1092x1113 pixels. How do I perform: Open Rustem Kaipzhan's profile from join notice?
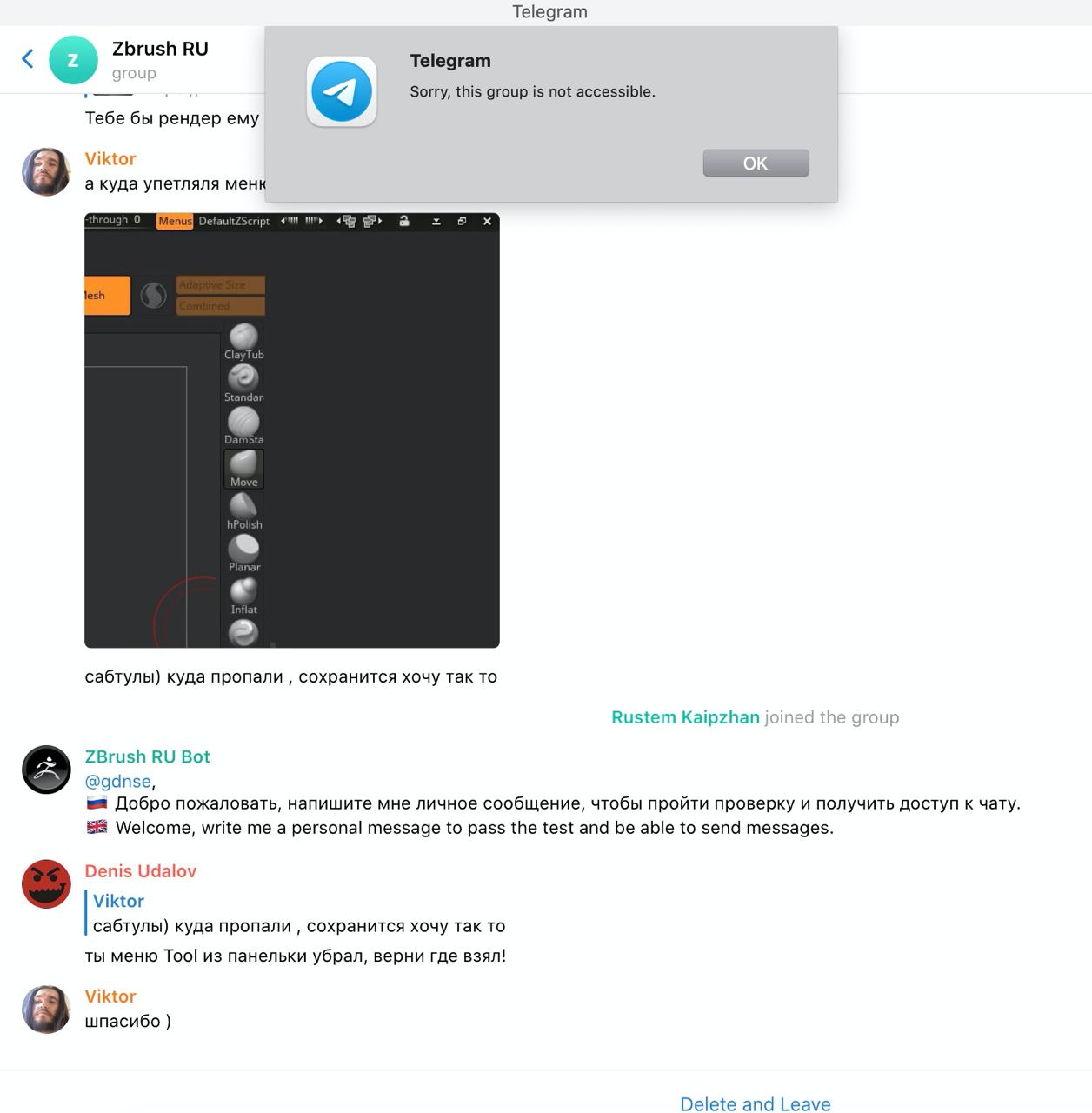685,717
